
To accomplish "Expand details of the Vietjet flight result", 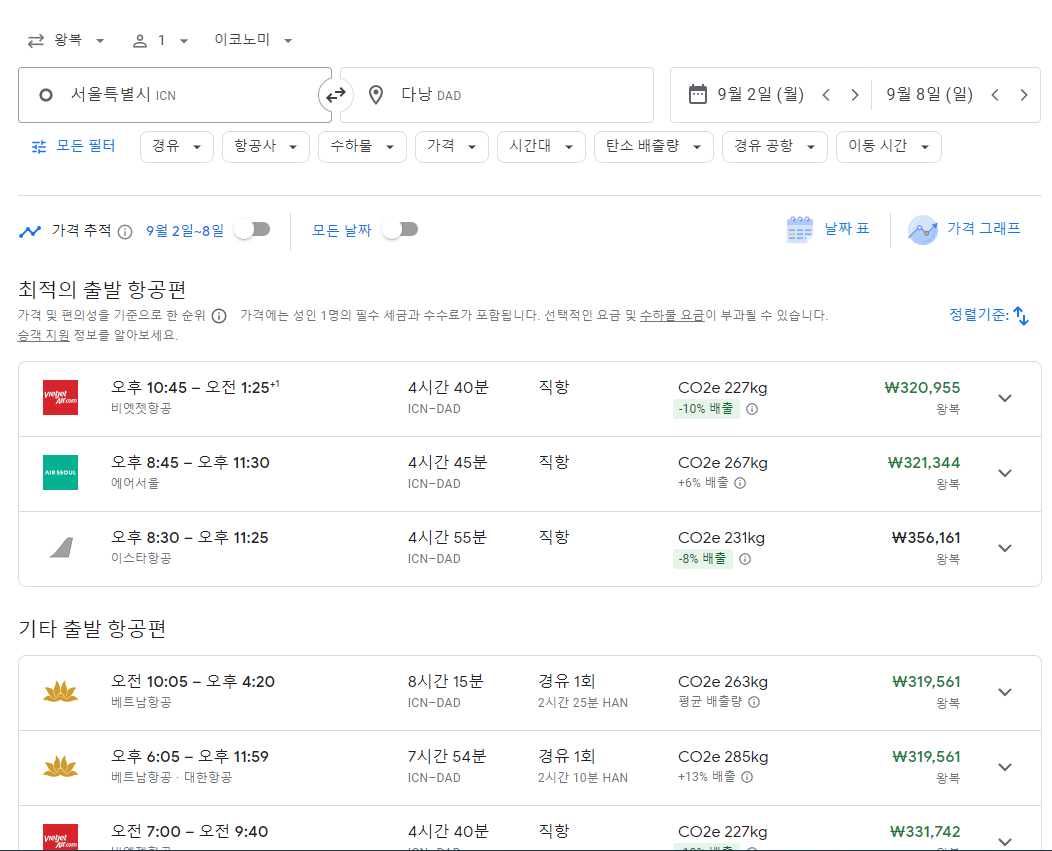I will (1004, 397).
